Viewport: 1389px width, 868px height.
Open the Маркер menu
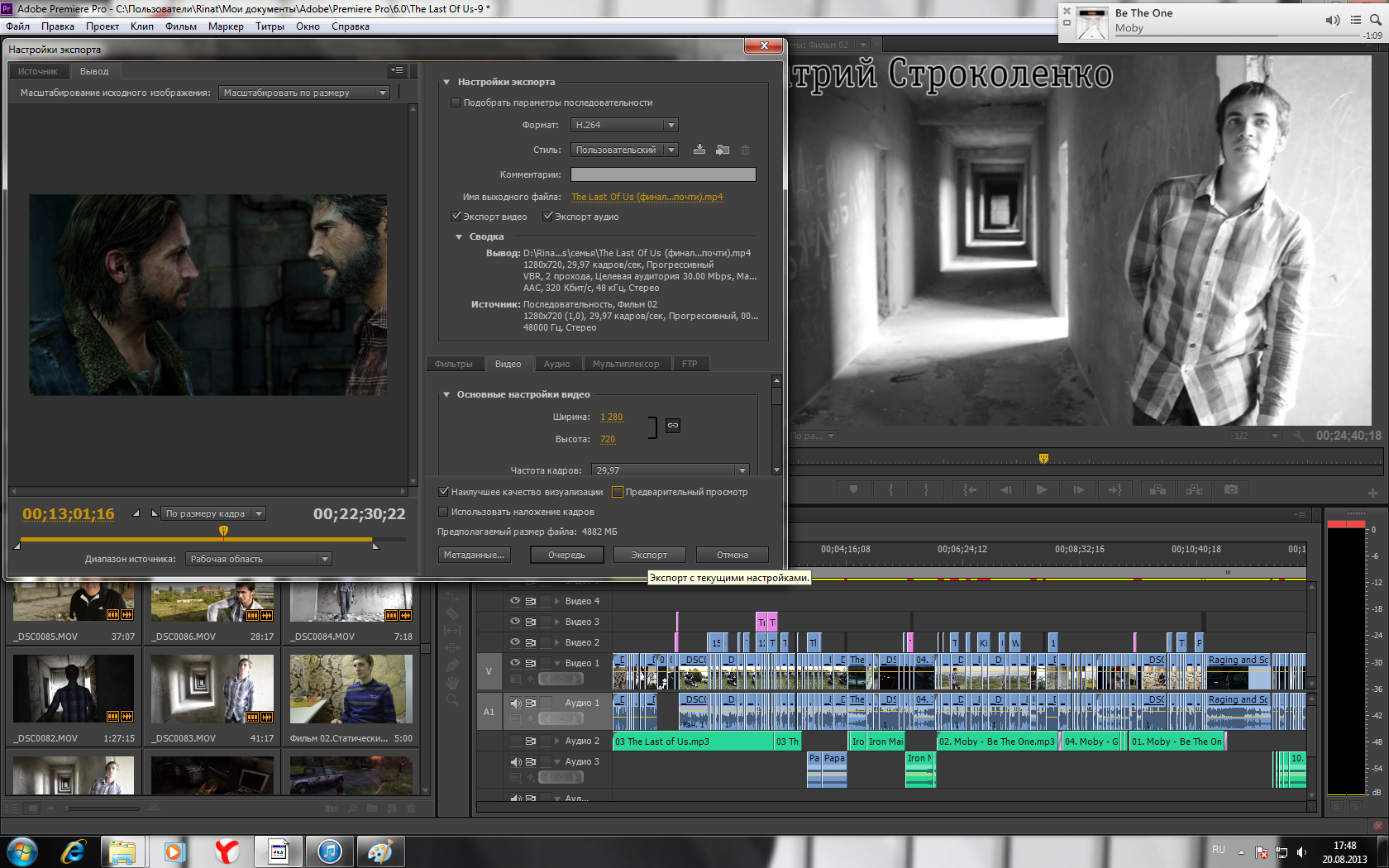[226, 26]
